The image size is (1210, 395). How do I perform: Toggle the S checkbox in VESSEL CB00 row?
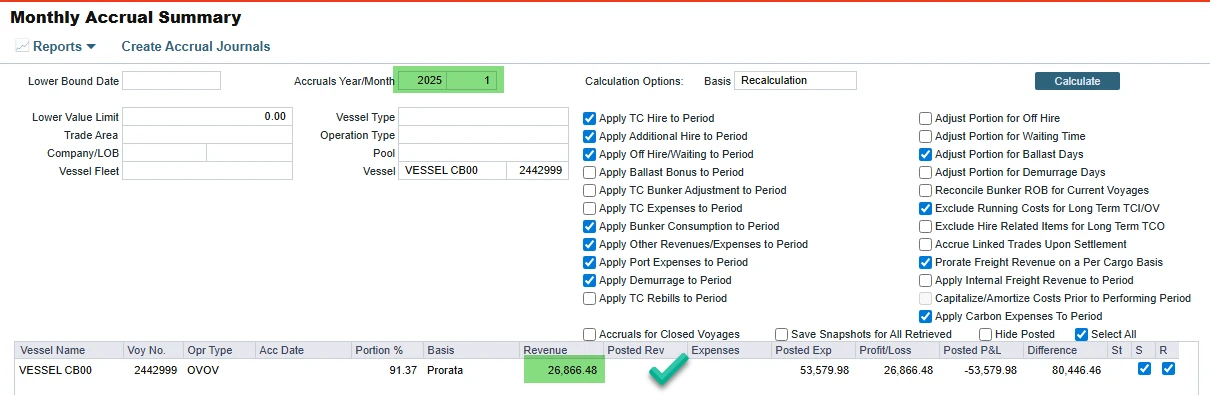click(x=1145, y=369)
